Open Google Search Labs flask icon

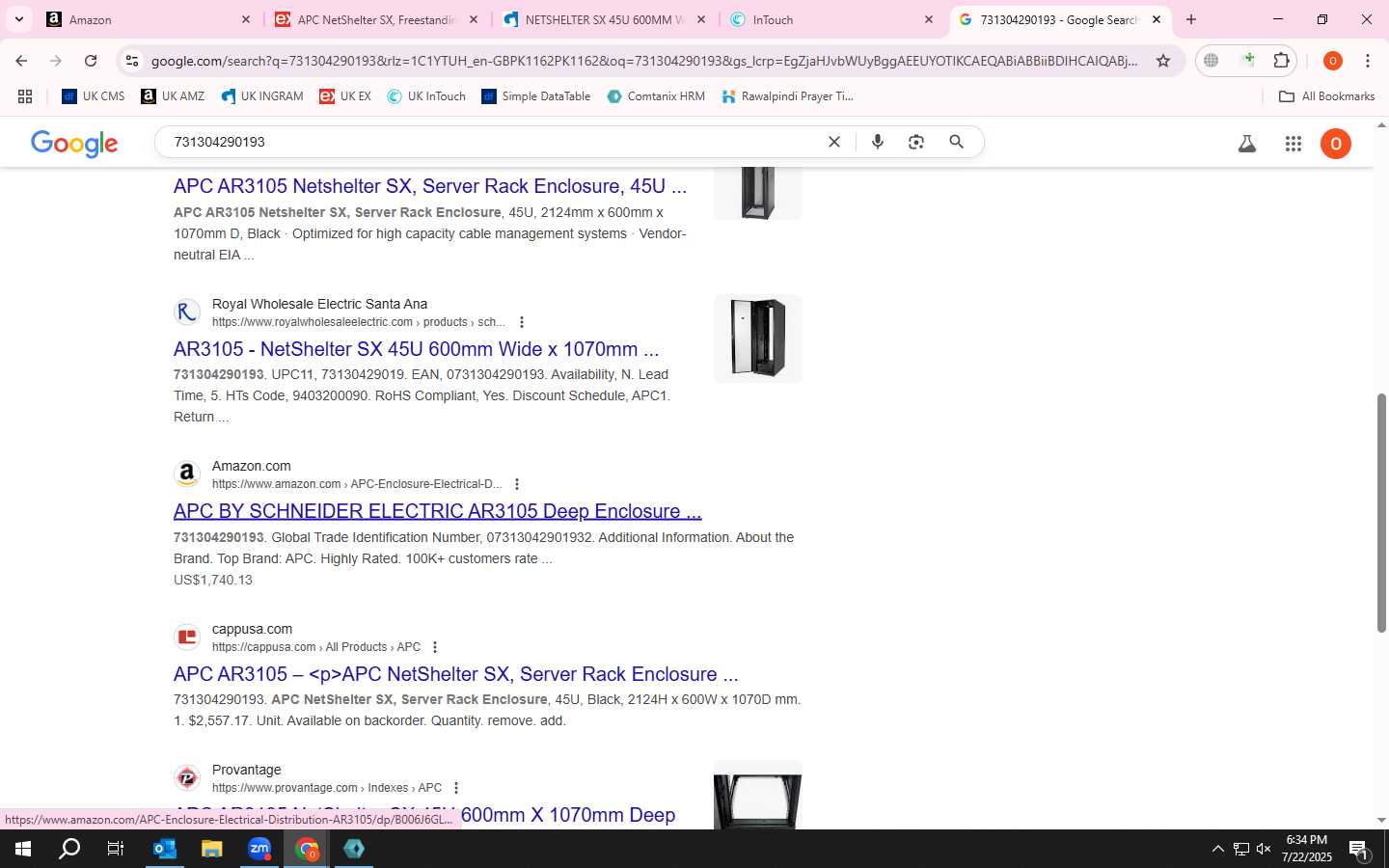point(1247,144)
